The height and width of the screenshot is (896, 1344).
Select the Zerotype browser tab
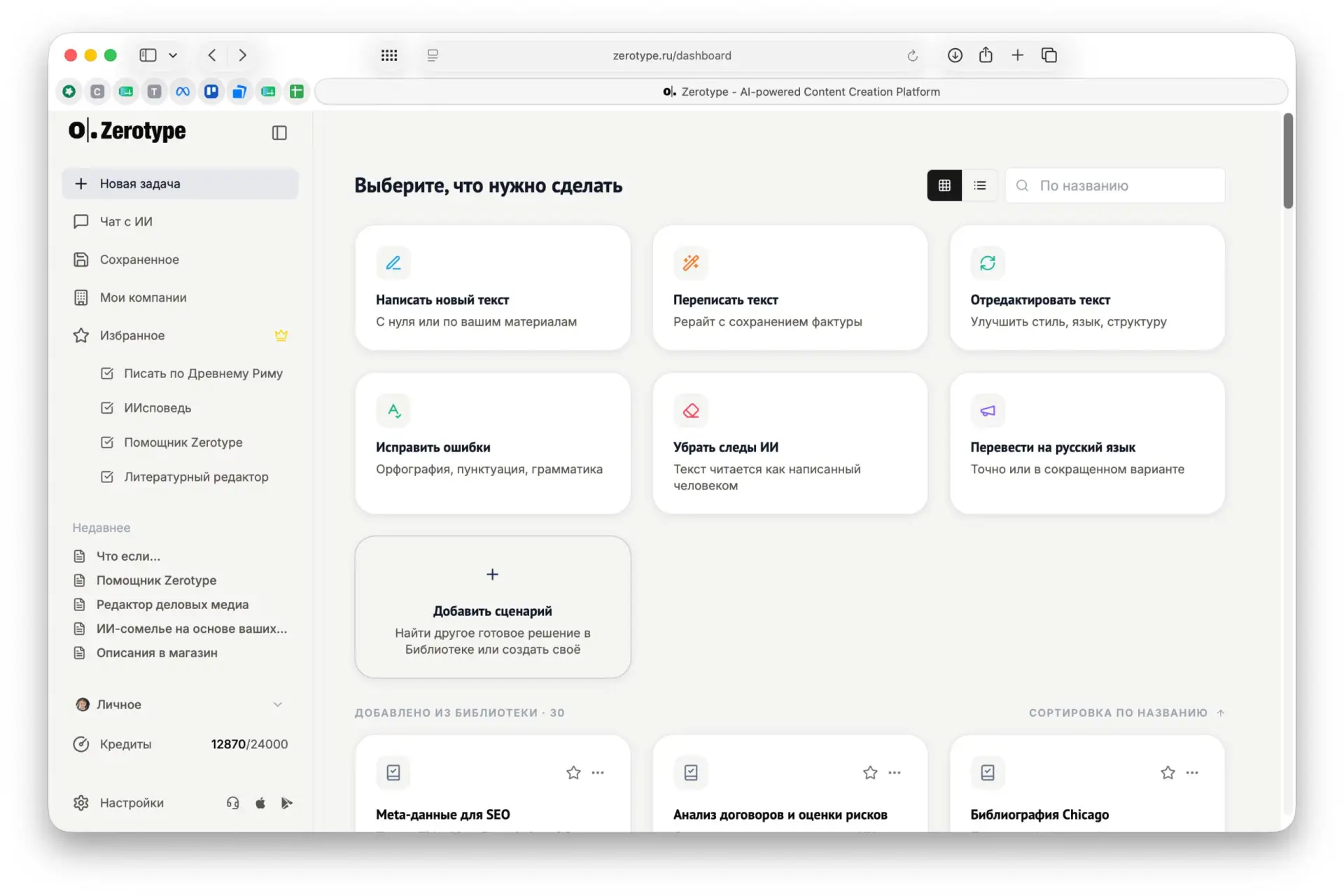point(801,92)
